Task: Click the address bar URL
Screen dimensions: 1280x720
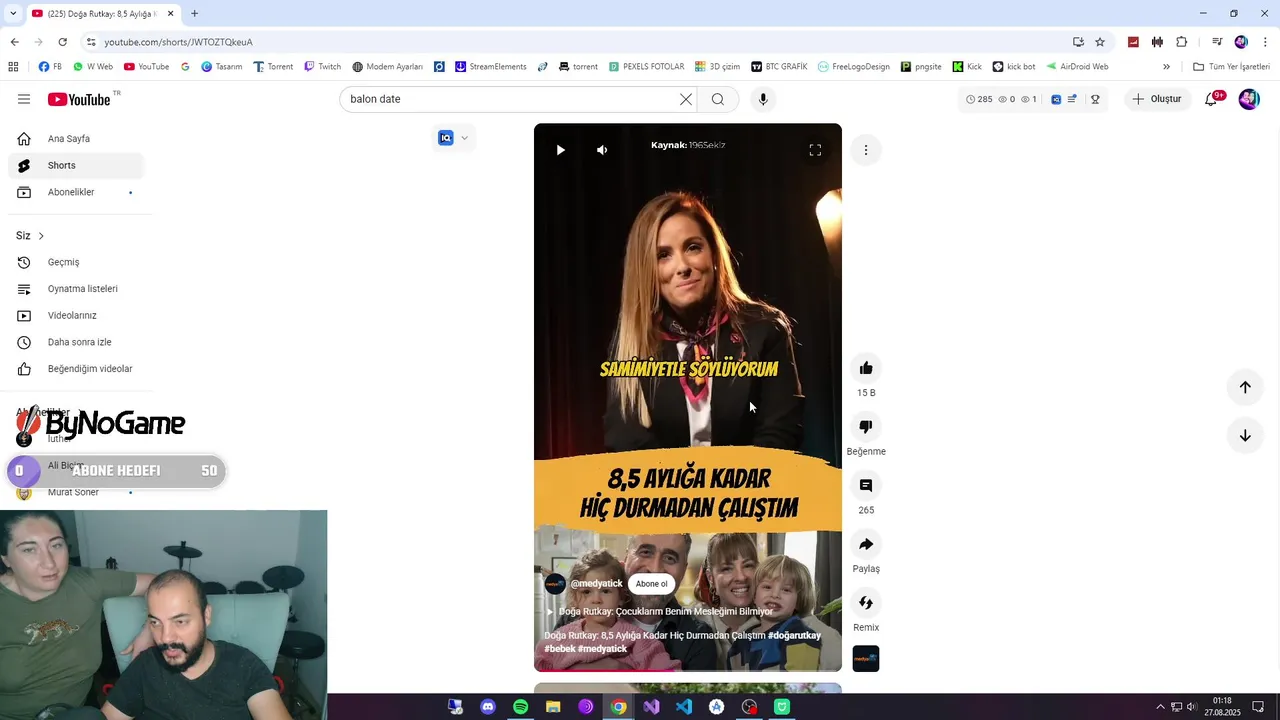Action: 178,42
